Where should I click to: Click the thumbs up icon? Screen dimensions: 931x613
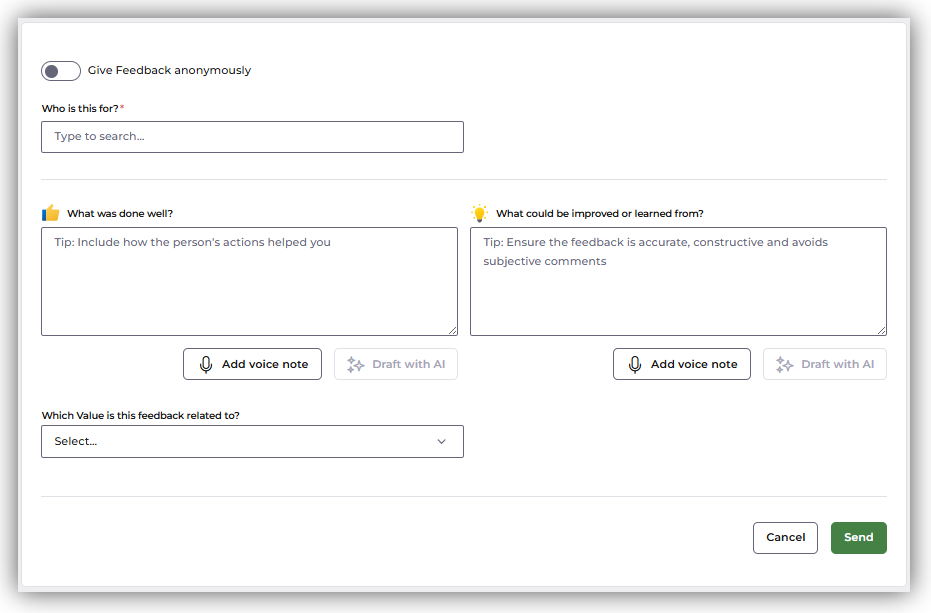pyautogui.click(x=51, y=213)
